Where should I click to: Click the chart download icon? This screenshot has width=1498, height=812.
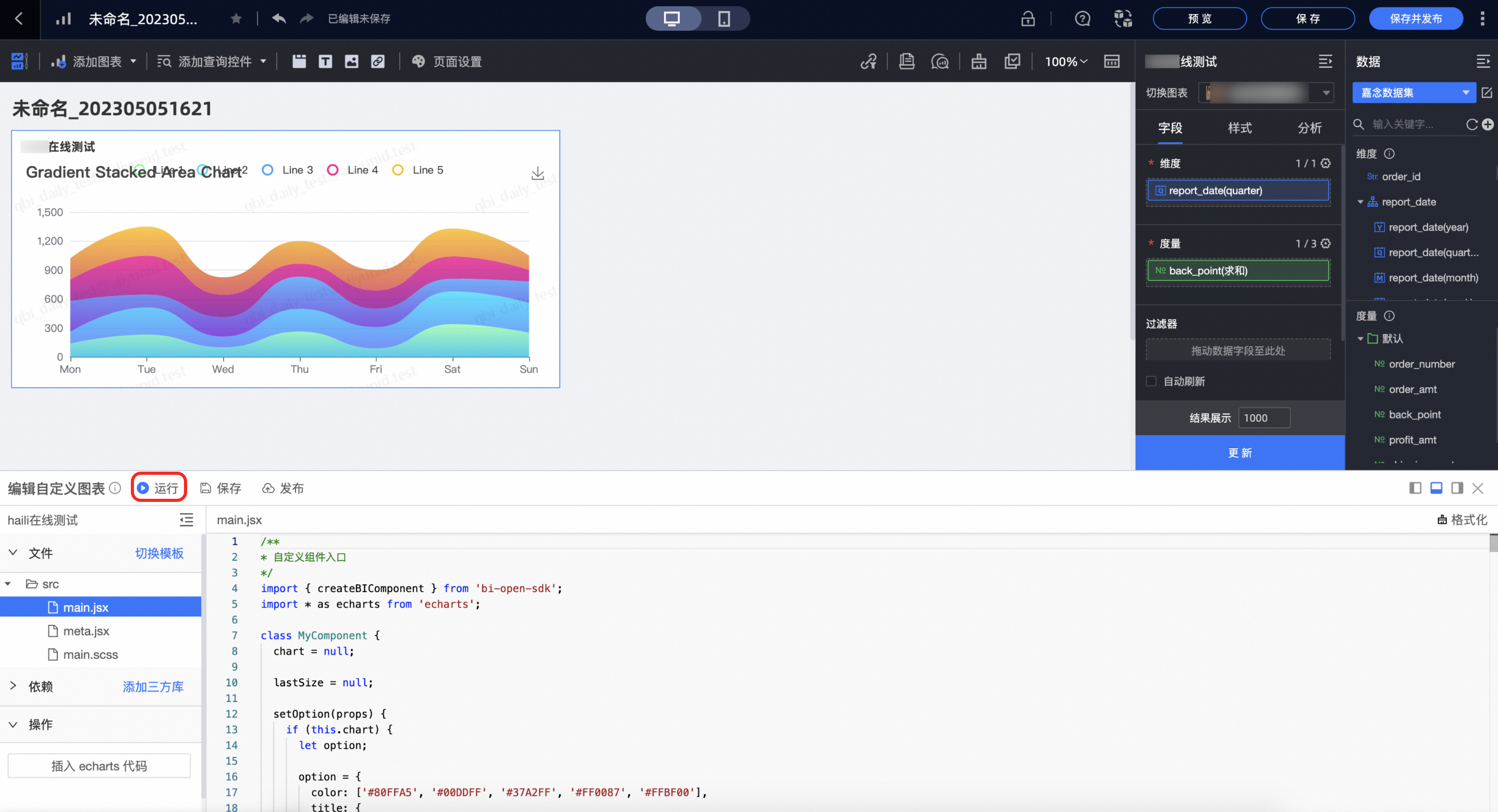click(x=537, y=174)
